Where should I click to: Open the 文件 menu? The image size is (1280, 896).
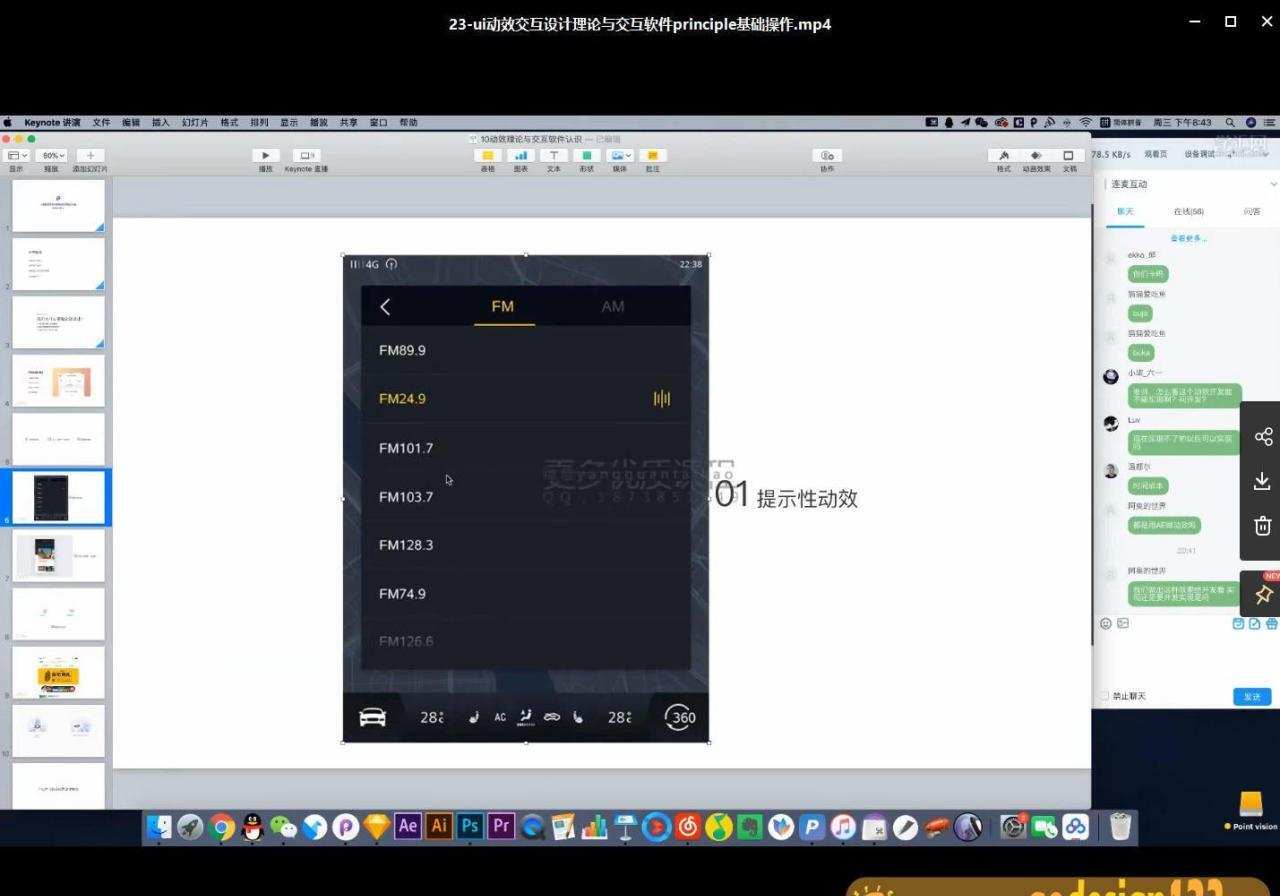coord(101,122)
